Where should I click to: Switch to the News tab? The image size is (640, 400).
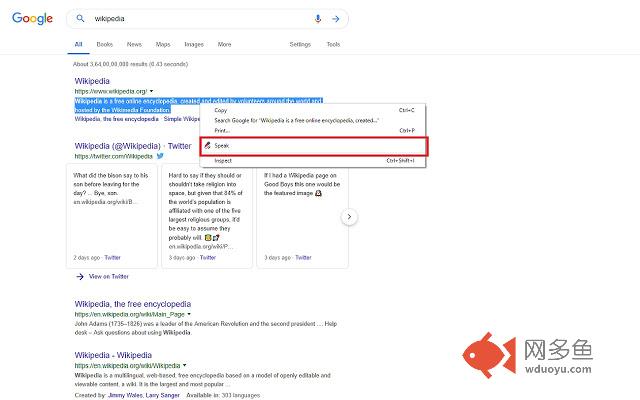click(x=134, y=44)
